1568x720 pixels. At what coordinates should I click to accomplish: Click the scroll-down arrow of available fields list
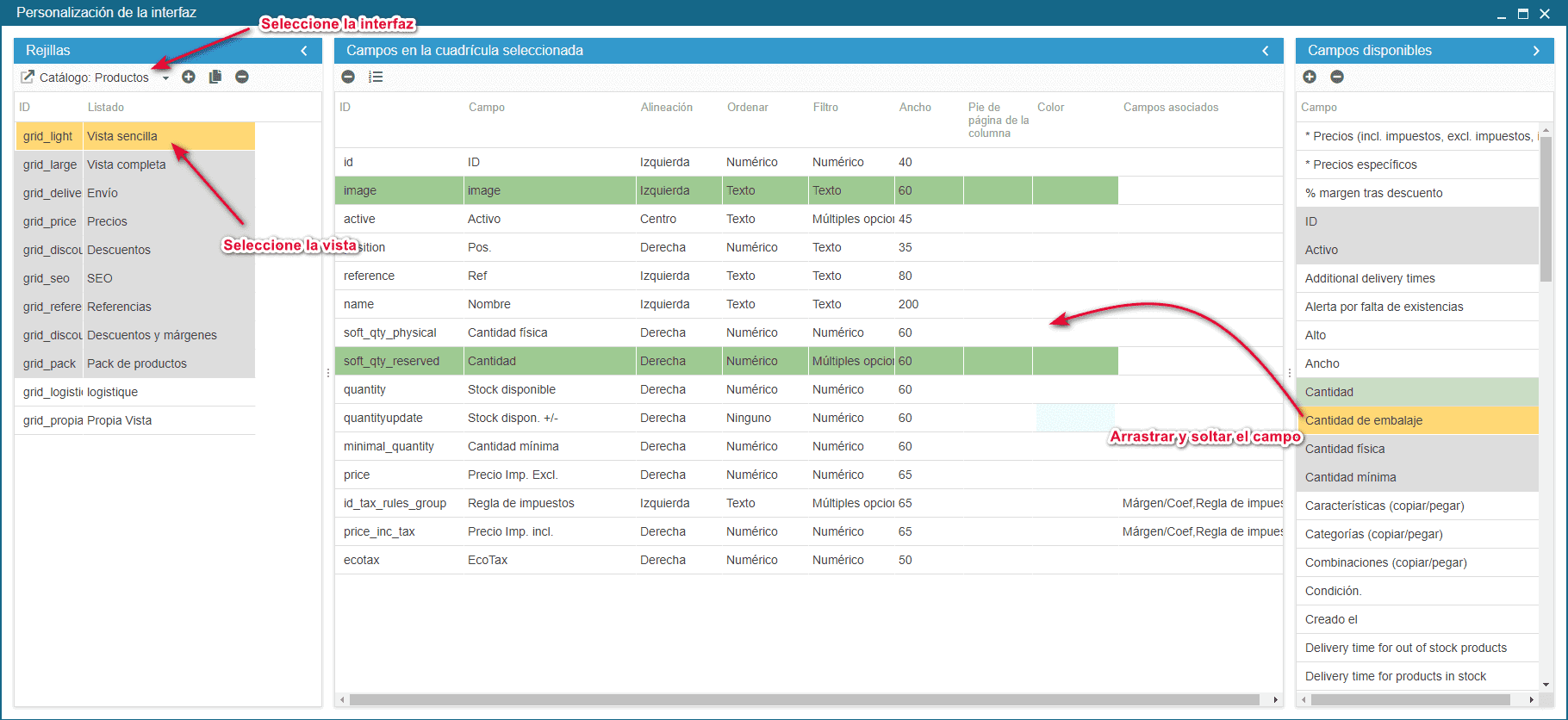coord(1546,685)
